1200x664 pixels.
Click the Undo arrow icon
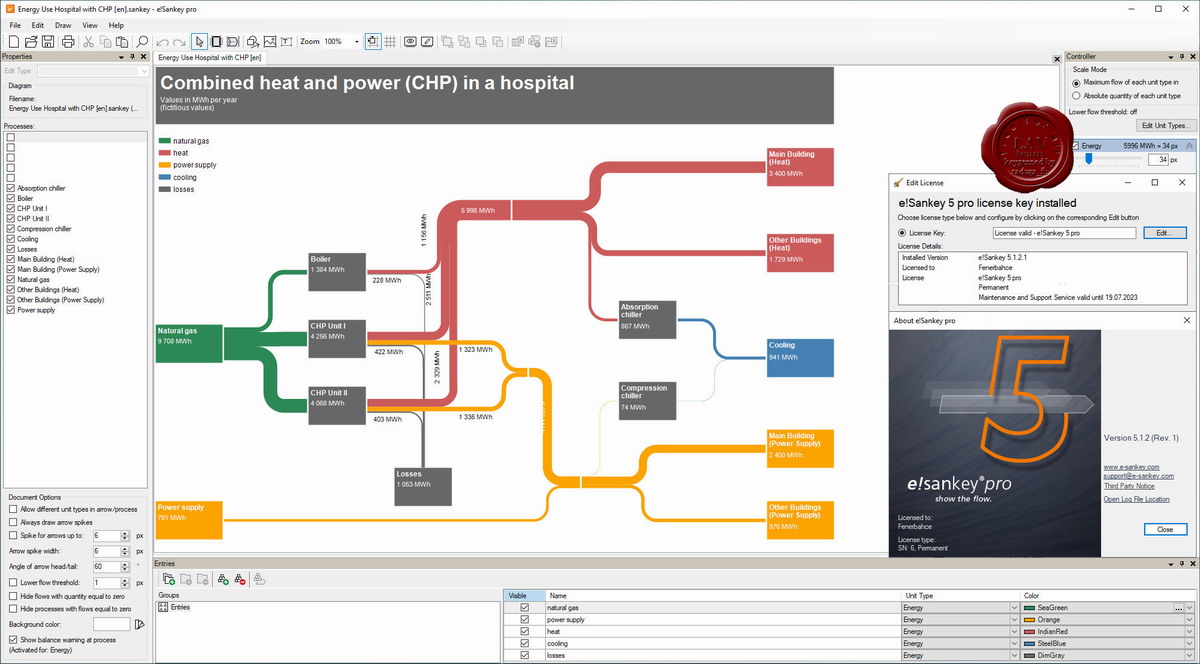(162, 42)
